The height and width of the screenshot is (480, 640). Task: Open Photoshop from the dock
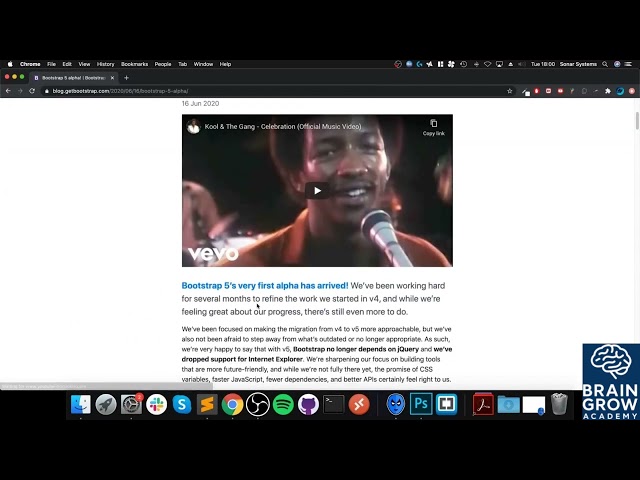pos(421,404)
